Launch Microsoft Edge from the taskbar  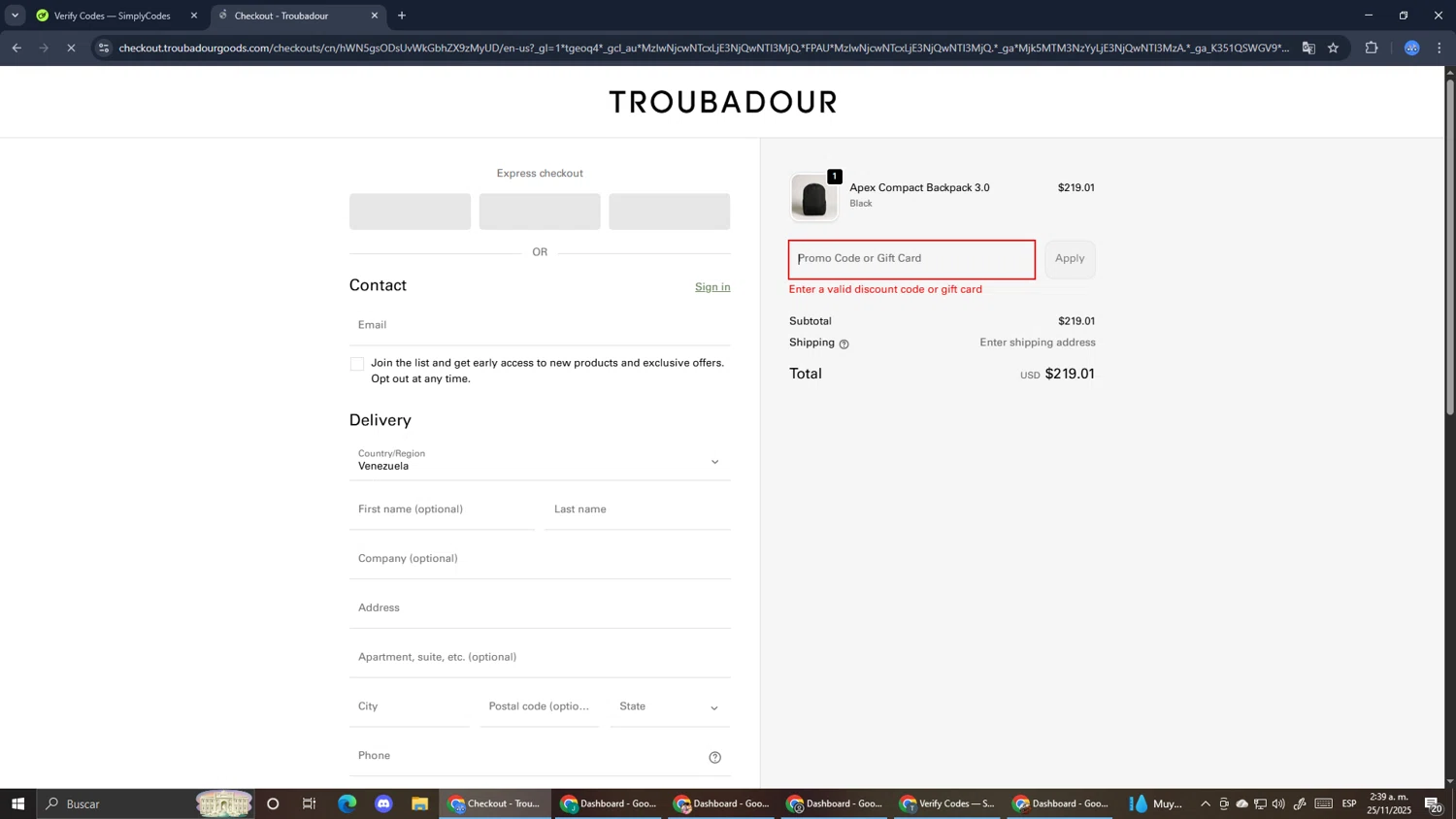click(x=347, y=803)
